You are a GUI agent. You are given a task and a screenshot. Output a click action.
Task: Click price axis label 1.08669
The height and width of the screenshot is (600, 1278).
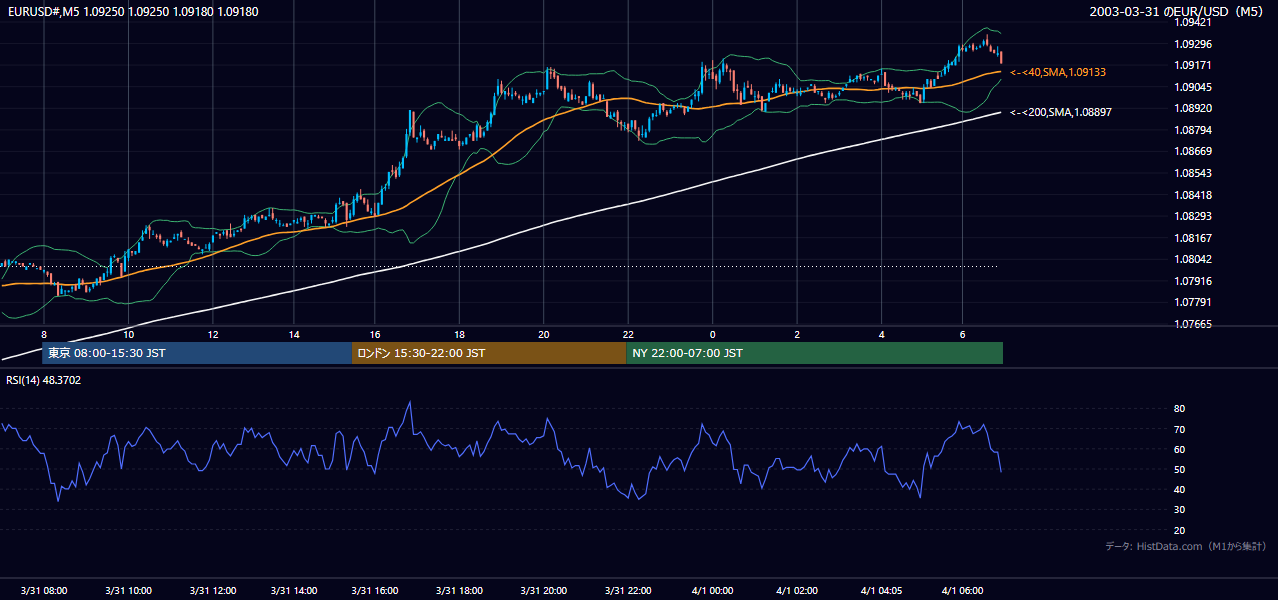point(1193,152)
